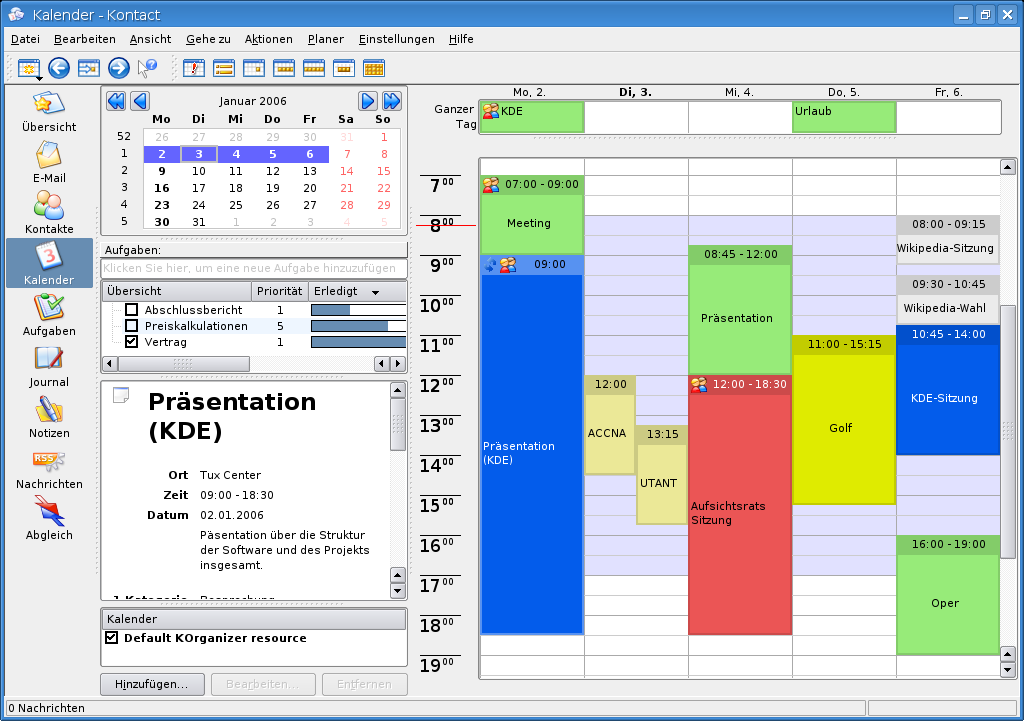Open Abgleich in the sidebar
Image resolution: width=1024 pixels, height=721 pixels.
coord(49,519)
